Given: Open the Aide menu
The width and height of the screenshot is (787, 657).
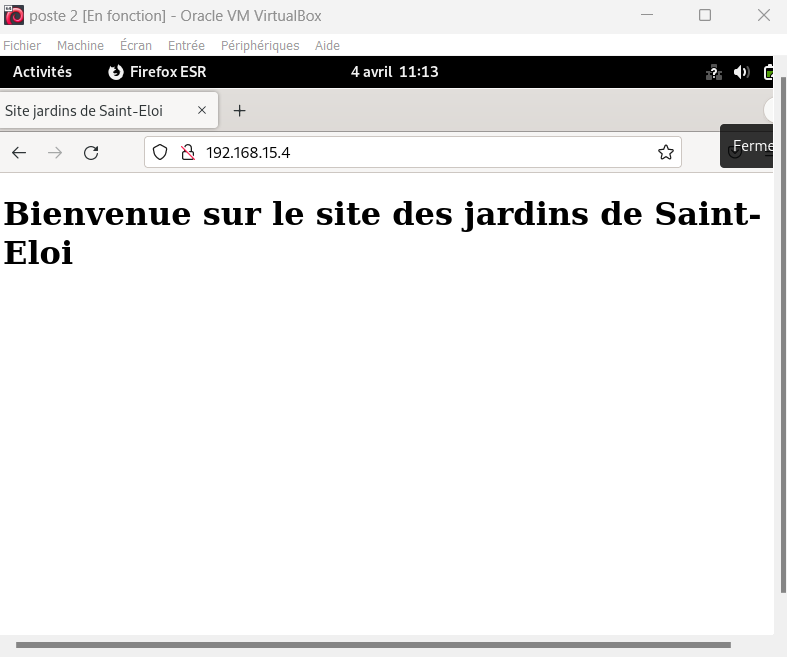Looking at the screenshot, I should [327, 46].
